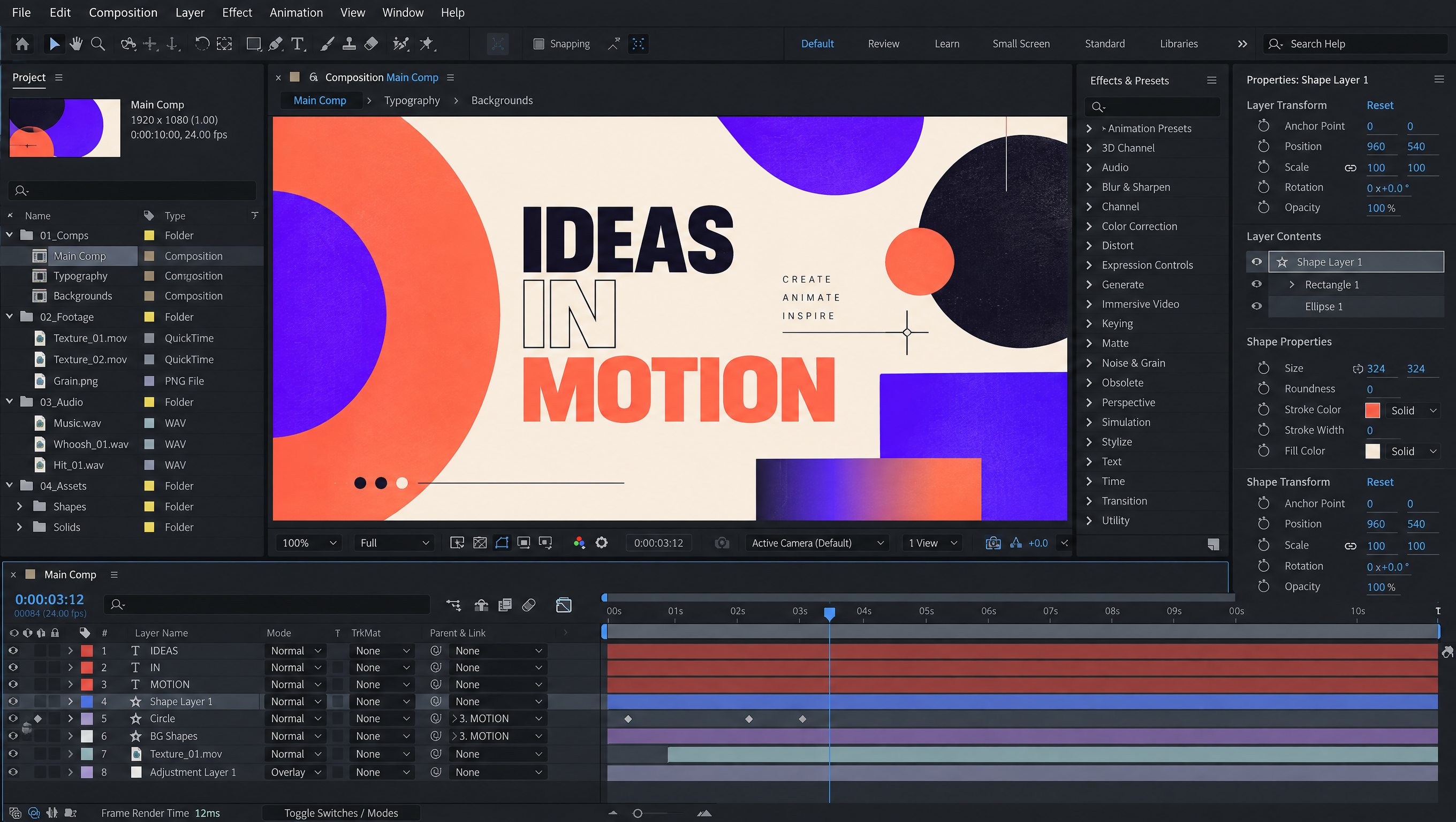This screenshot has height=822, width=1456.
Task: Open the Effect menu
Action: 237,12
